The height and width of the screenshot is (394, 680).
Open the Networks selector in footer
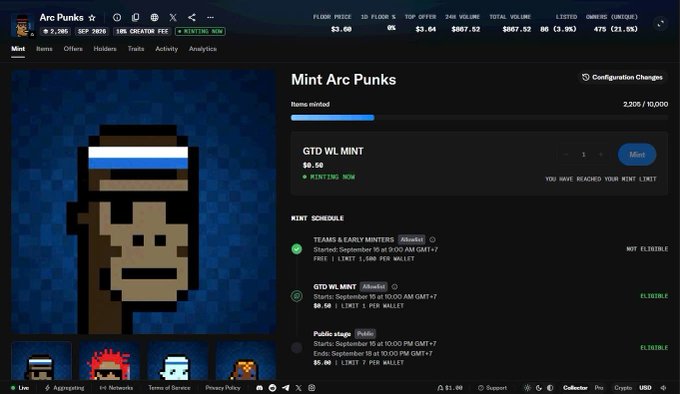[x=116, y=388]
